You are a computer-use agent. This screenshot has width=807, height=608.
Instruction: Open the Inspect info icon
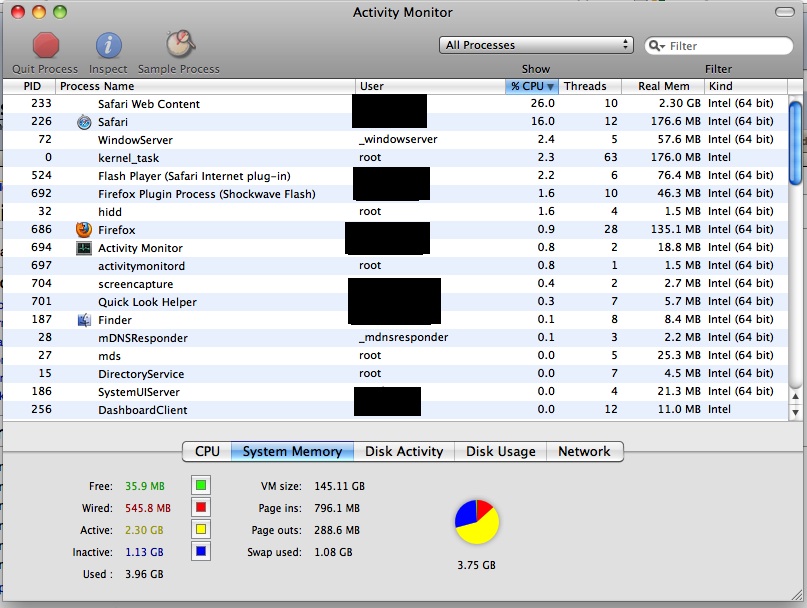click(109, 45)
